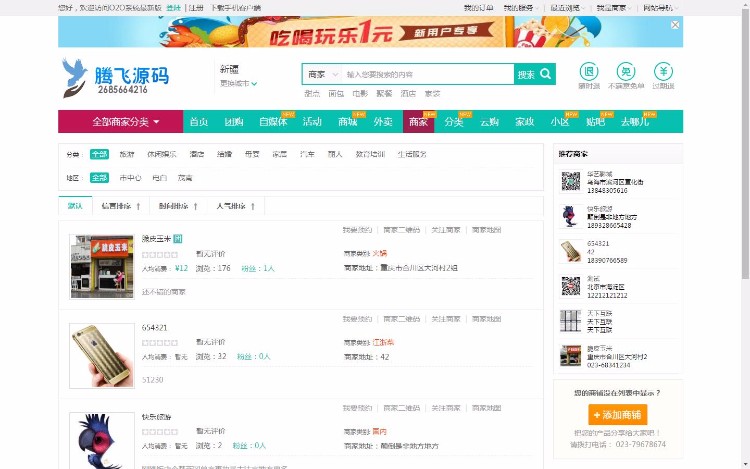Expand 网站导航 top menu
The image size is (750, 469).
pyautogui.click(x=660, y=8)
